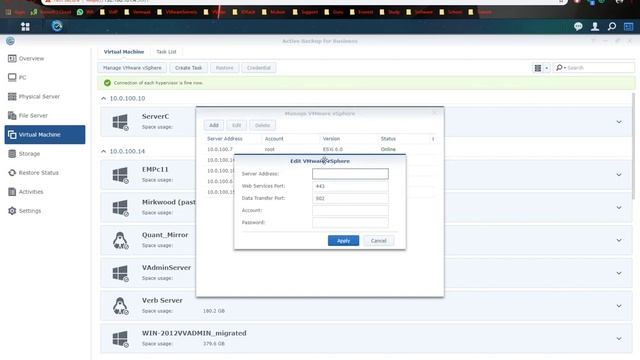Select Virtual Machine in sidebar
Viewport: 640px width, 360px height.
(45, 134)
